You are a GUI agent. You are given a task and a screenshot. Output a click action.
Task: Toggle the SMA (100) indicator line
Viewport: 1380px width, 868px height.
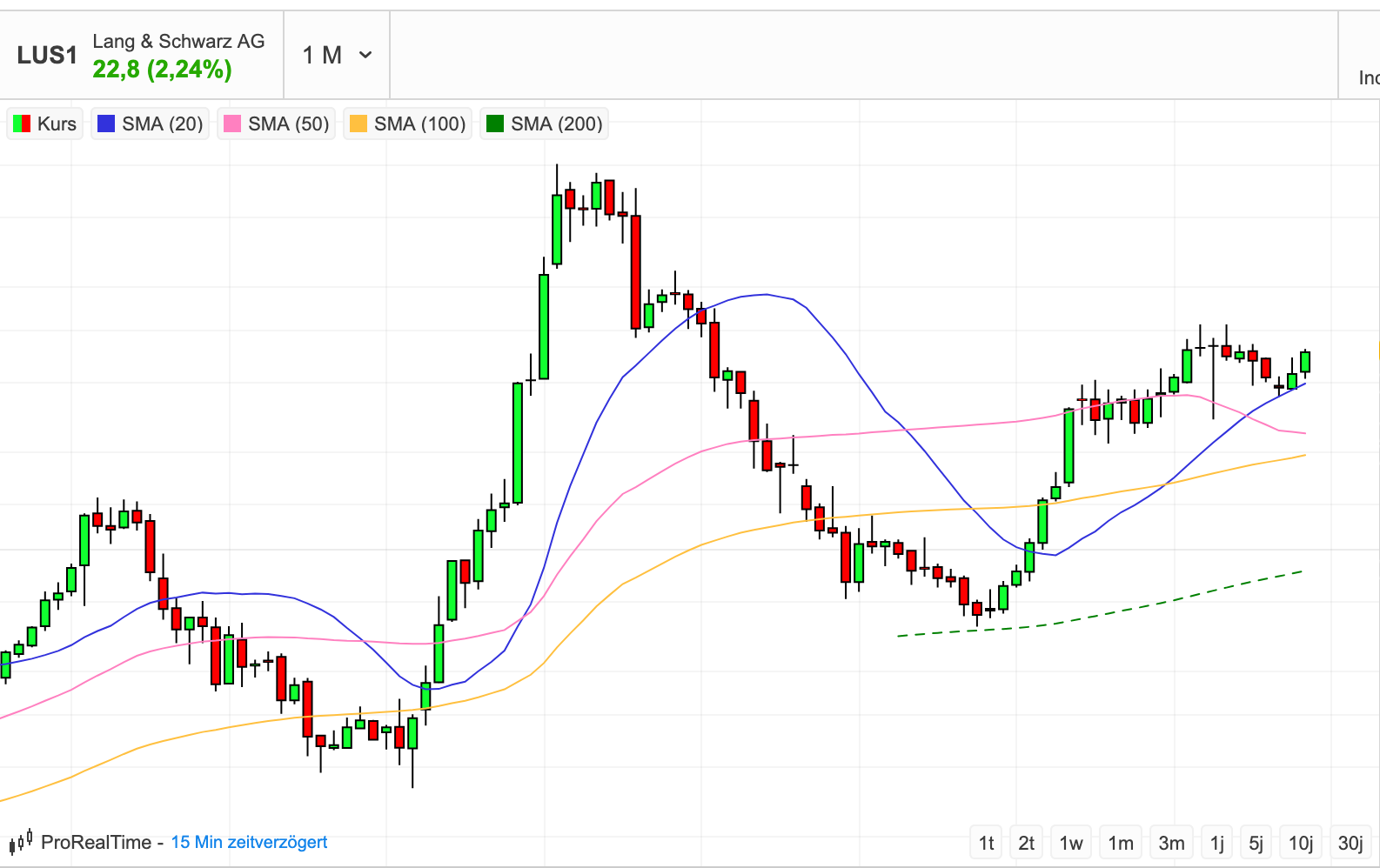click(x=408, y=124)
